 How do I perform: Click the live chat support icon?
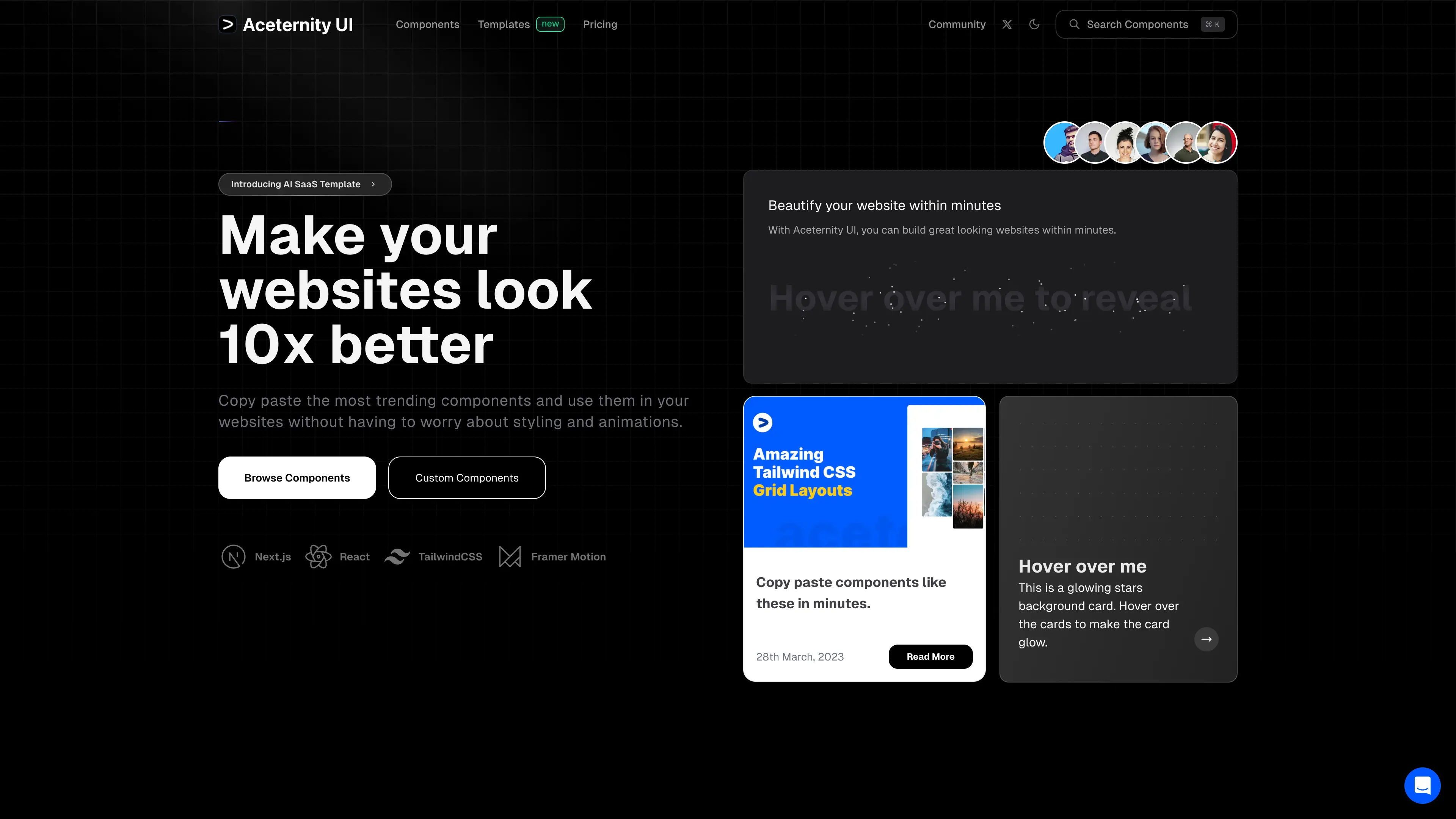point(1422,785)
